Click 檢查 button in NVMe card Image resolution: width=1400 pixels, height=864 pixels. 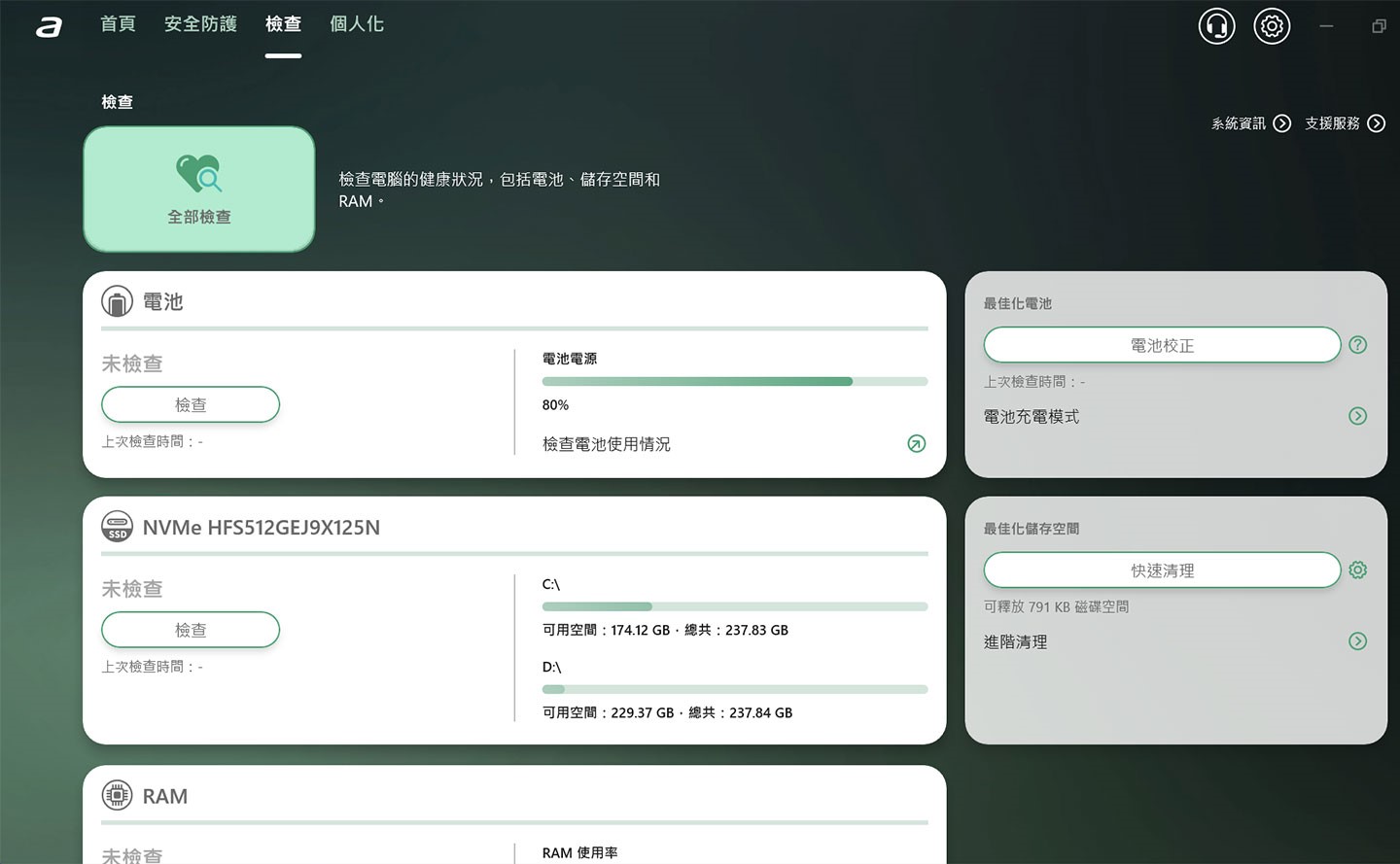(191, 630)
